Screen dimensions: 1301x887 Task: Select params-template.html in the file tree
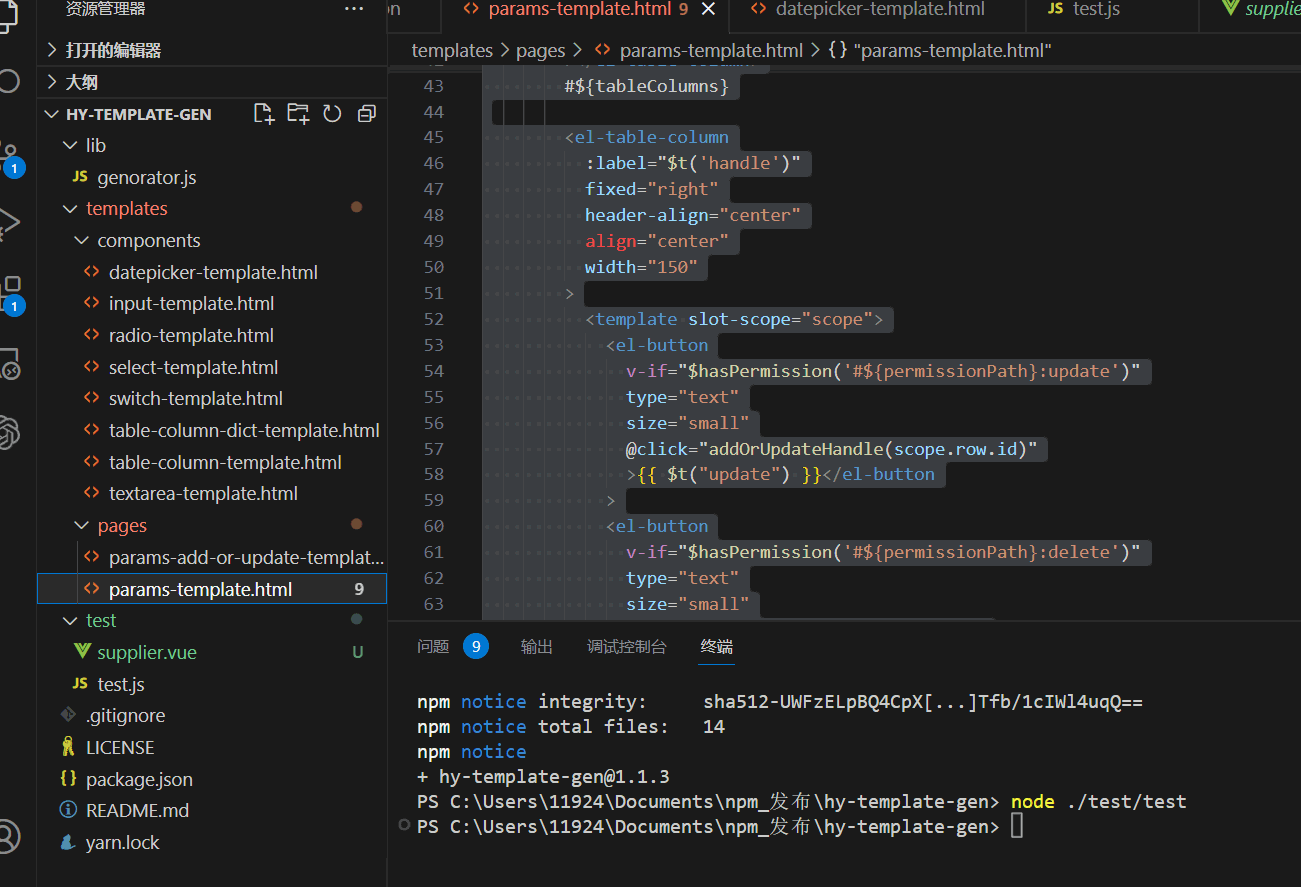(211, 589)
